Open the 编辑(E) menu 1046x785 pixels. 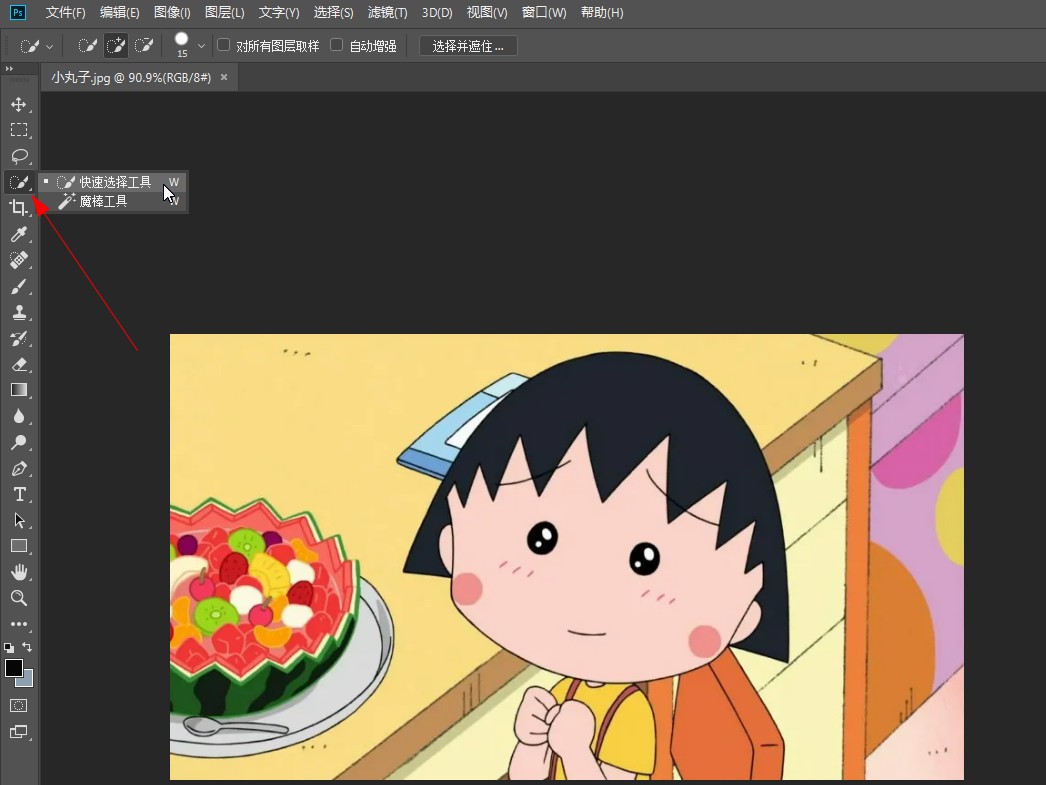[119, 13]
